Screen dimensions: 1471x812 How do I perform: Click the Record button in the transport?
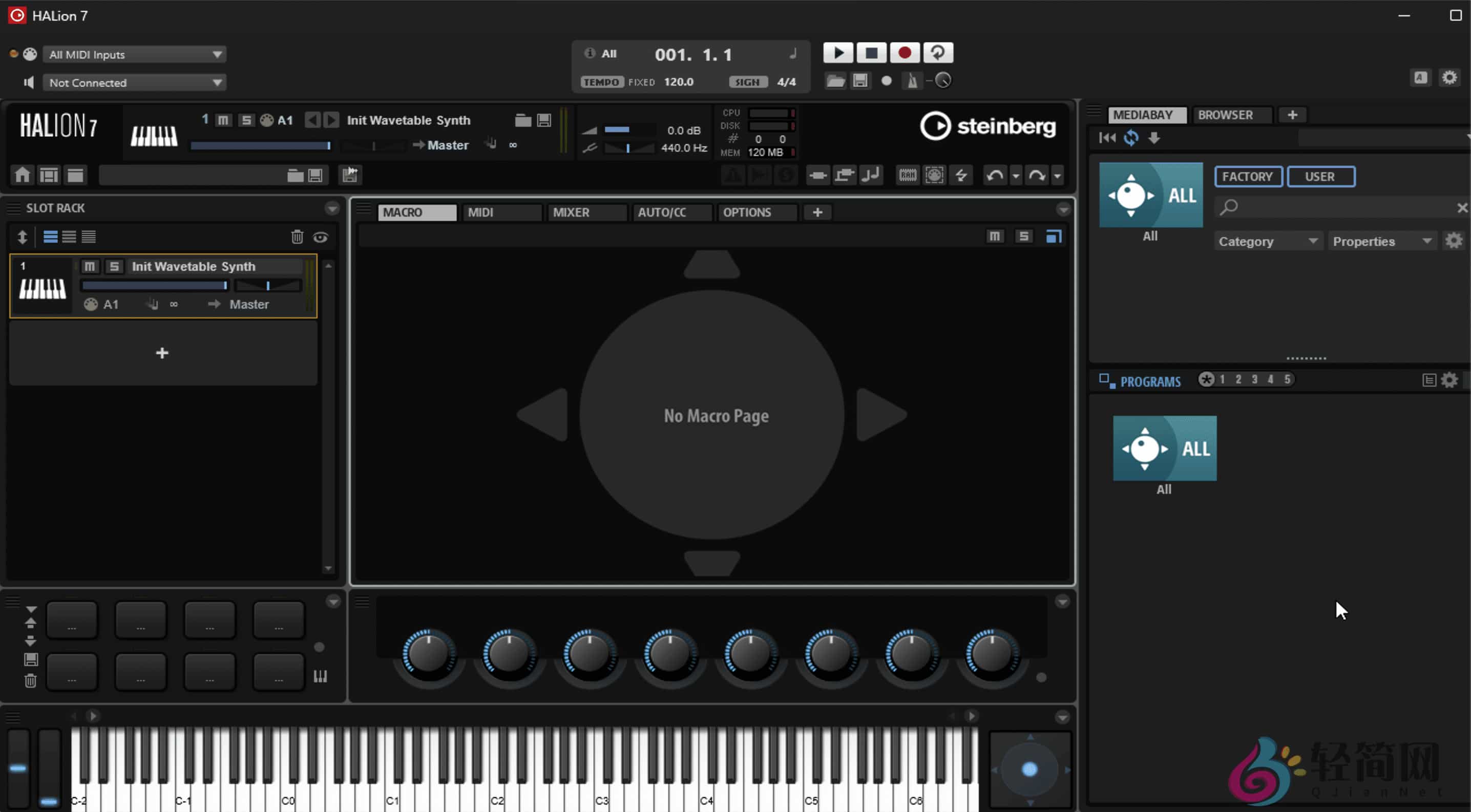(904, 53)
